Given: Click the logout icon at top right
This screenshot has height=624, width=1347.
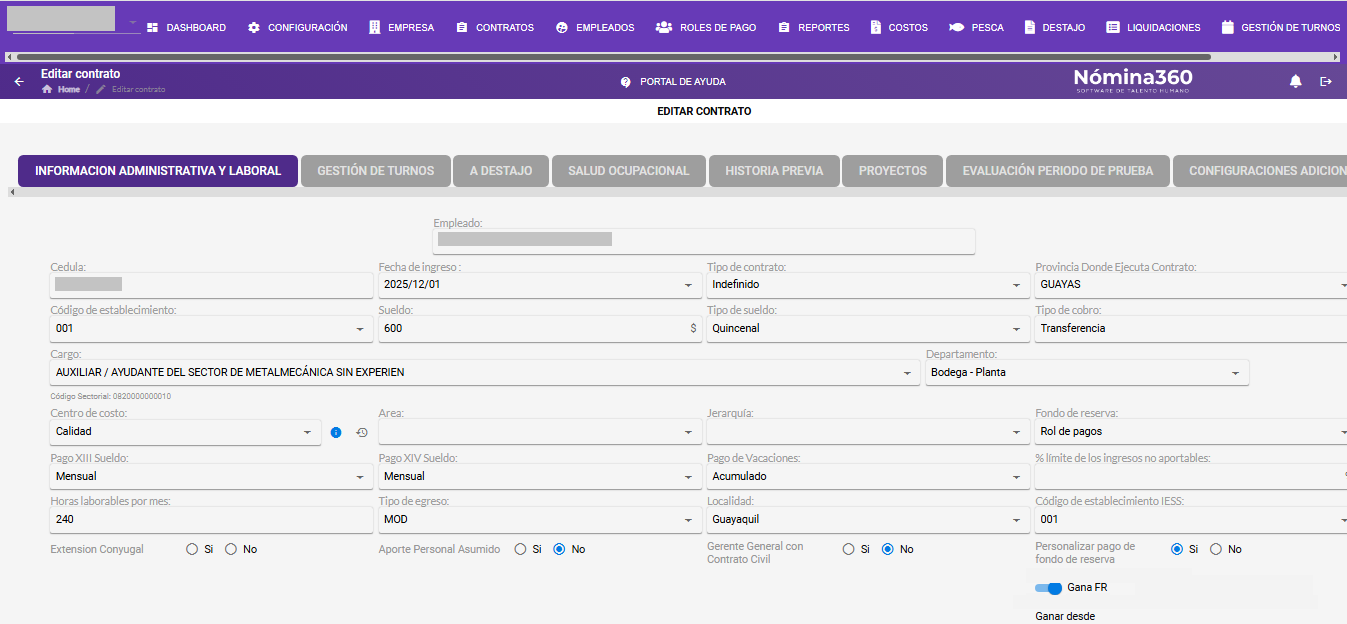Looking at the screenshot, I should coord(1326,81).
